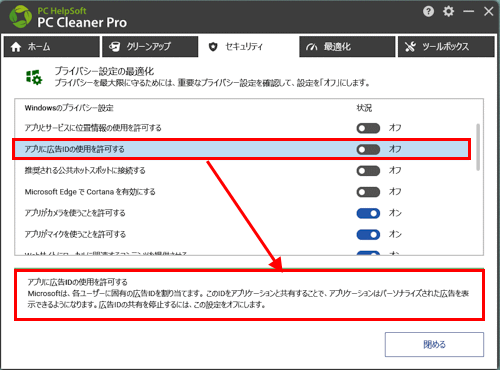This screenshot has height=370, width=500.
Task: Click the home icon on ホーム tab
Action: click(x=16, y=47)
